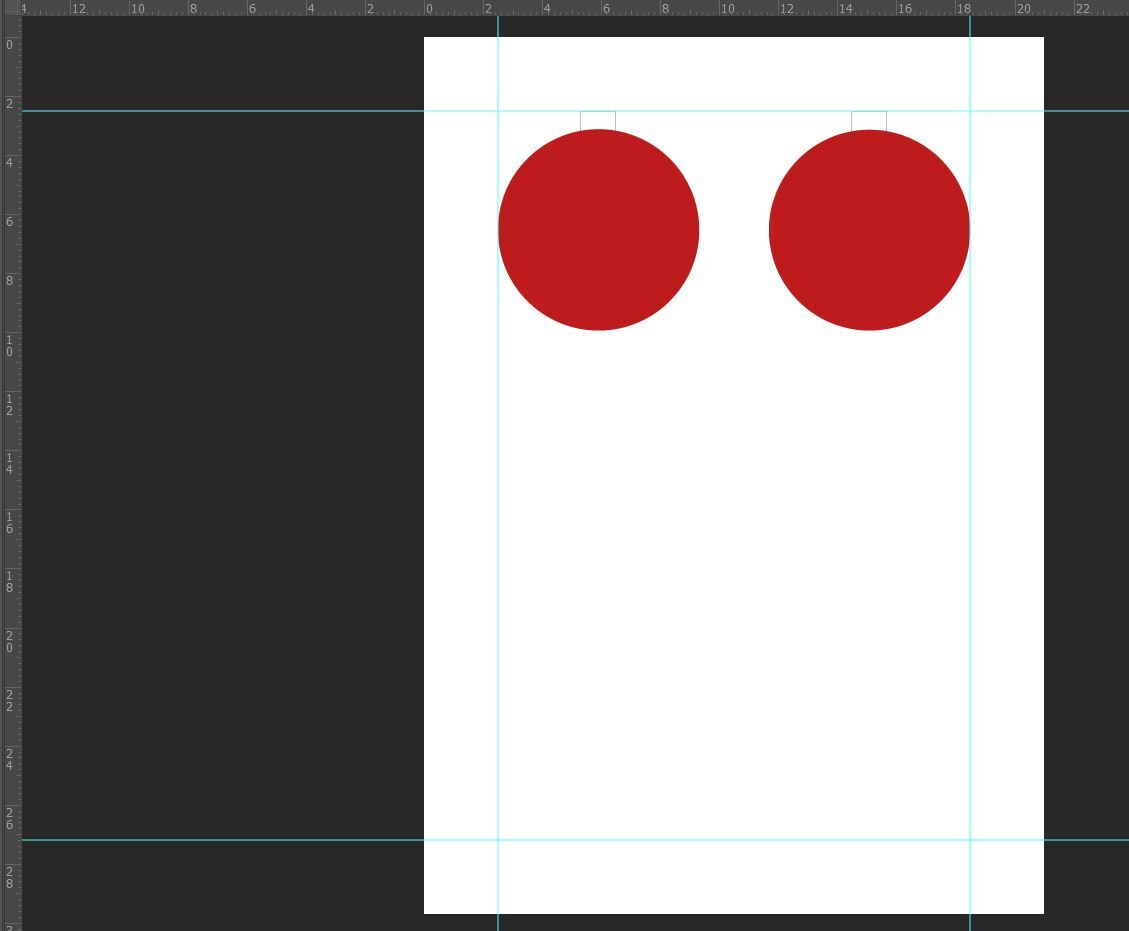This screenshot has height=931, width=1129.
Task: Click the 24 mark on the vertical ruler
Action: (9, 759)
